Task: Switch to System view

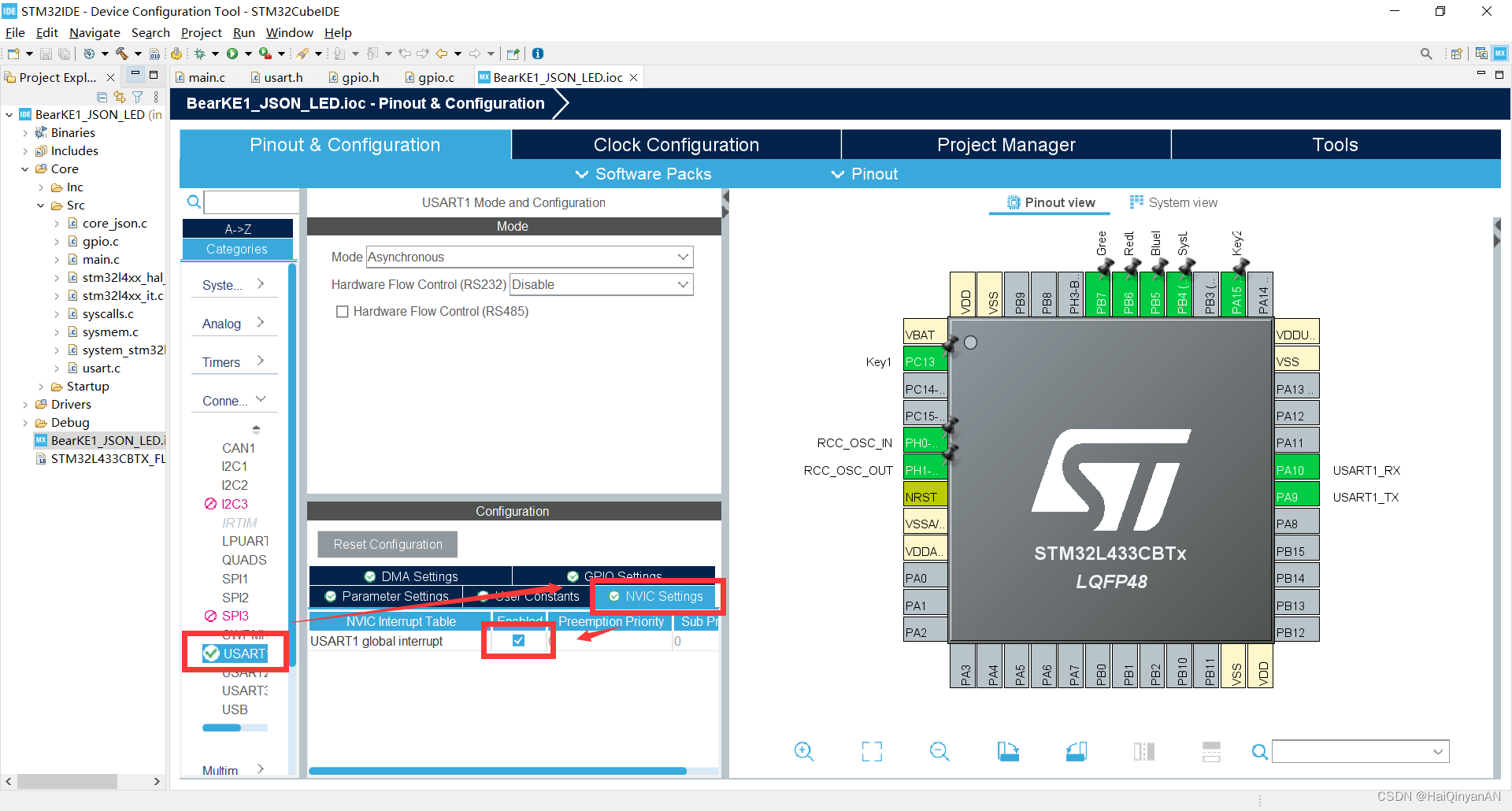Action: (x=1173, y=202)
